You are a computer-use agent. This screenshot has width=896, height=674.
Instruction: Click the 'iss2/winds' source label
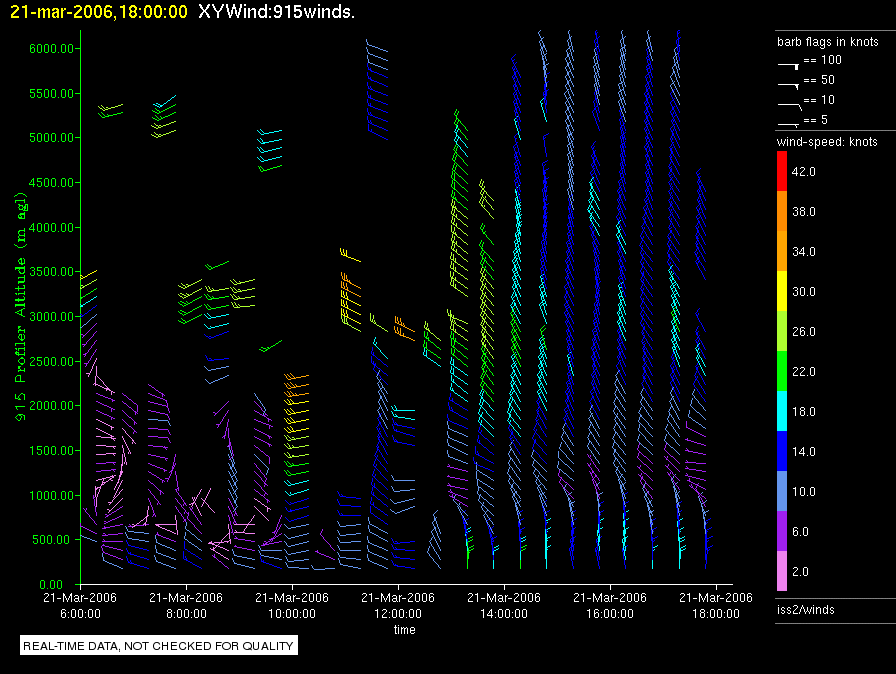[x=806, y=609]
